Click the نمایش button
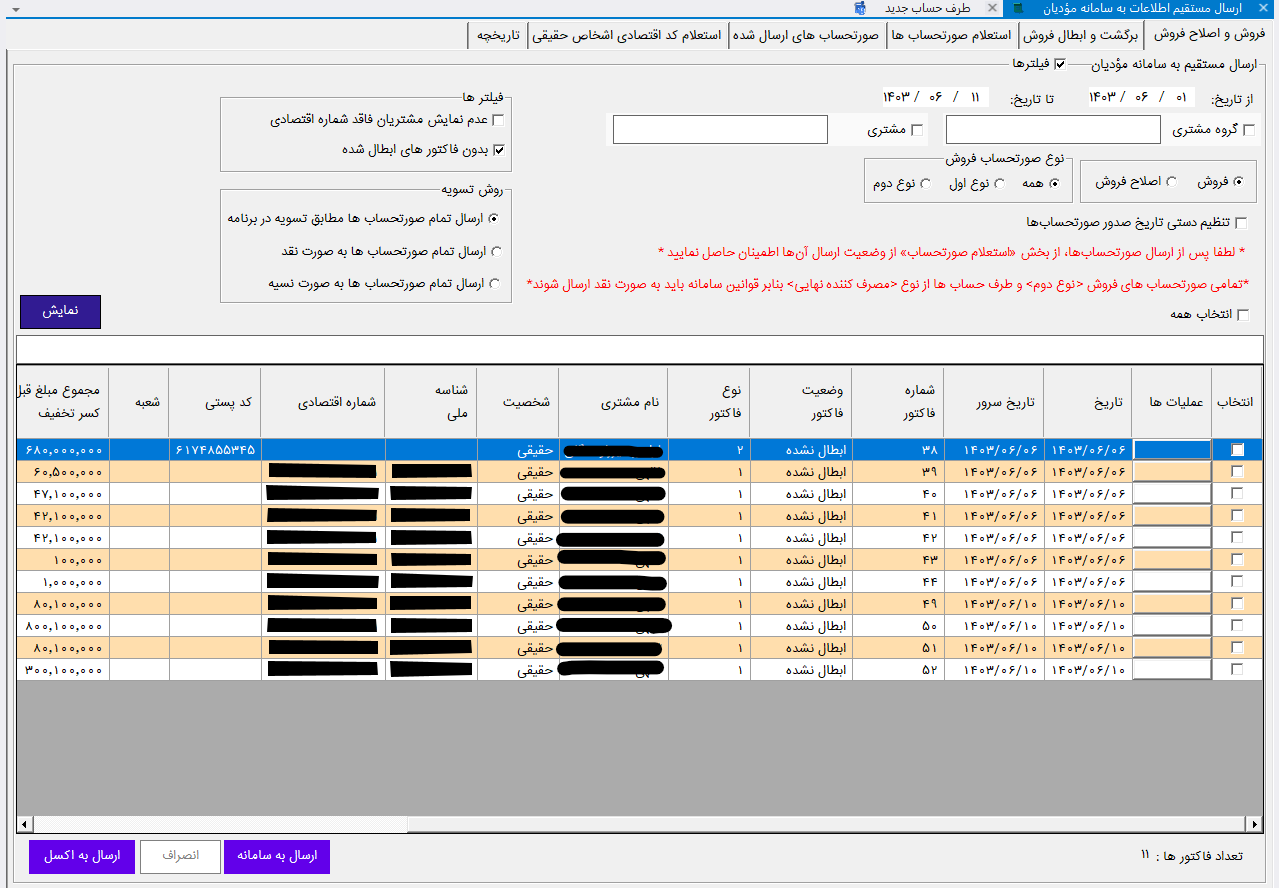1279x888 pixels. tap(60, 311)
